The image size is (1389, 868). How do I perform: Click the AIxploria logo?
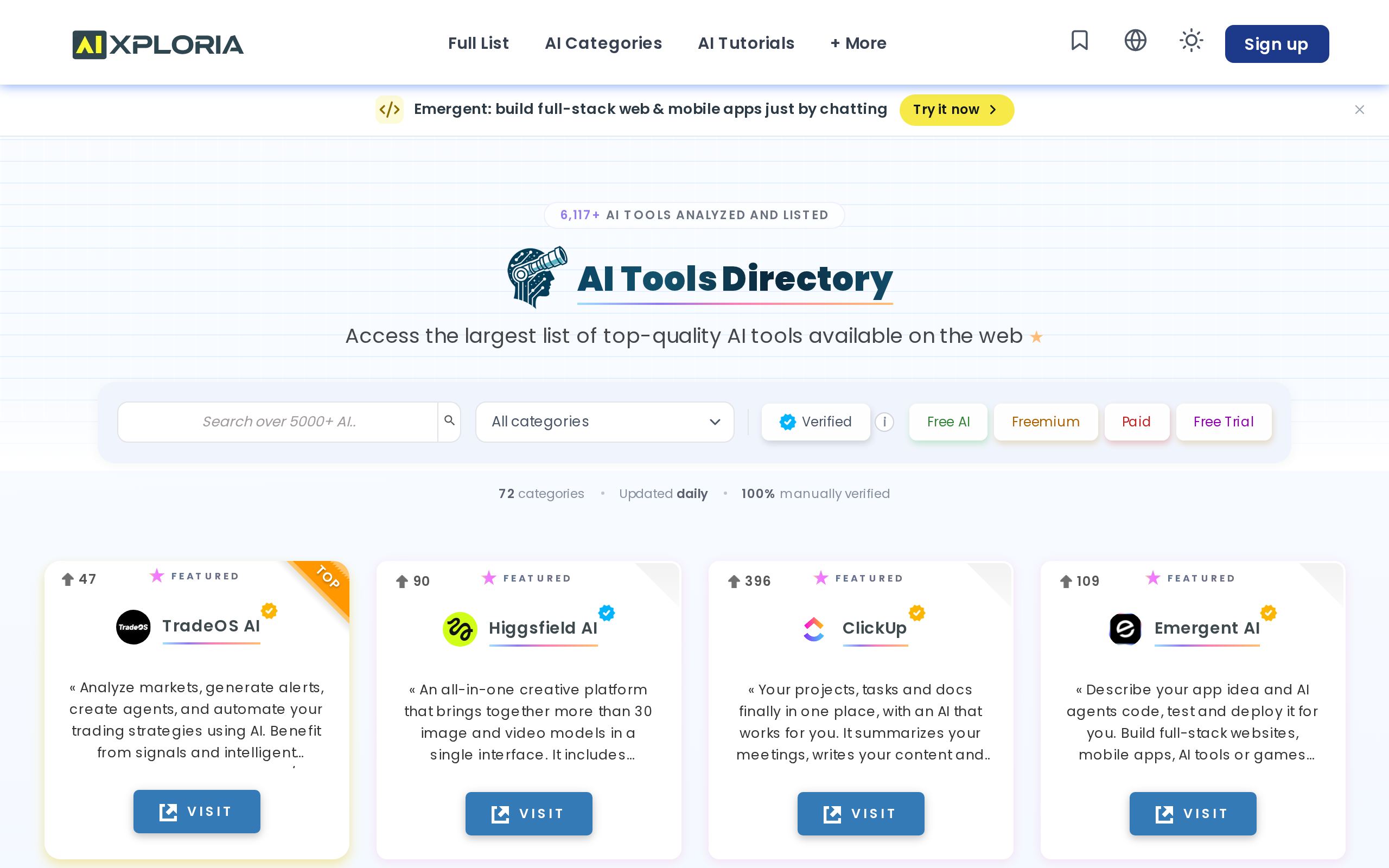158,45
